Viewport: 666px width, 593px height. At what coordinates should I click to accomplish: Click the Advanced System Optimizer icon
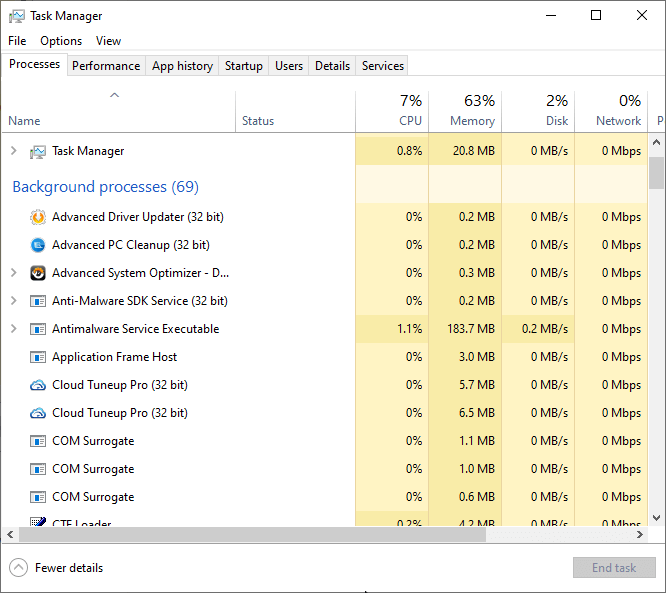coord(38,273)
